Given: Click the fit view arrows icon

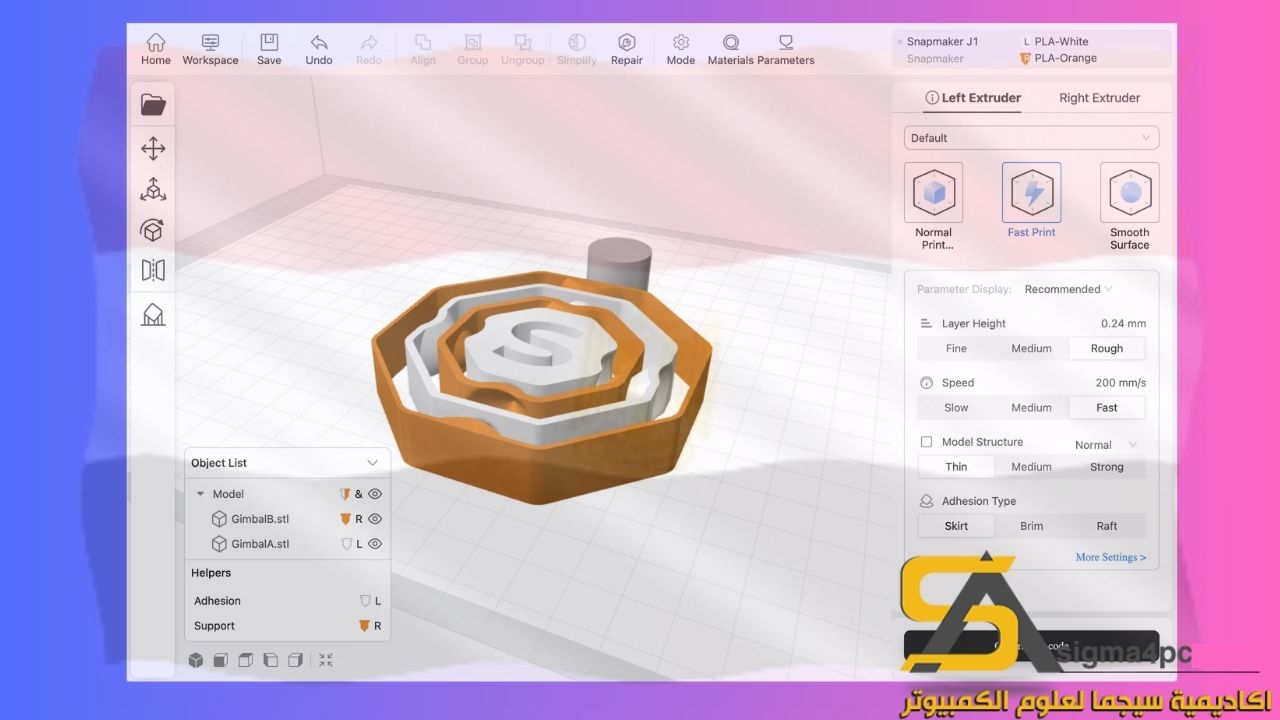Looking at the screenshot, I should (x=326, y=660).
